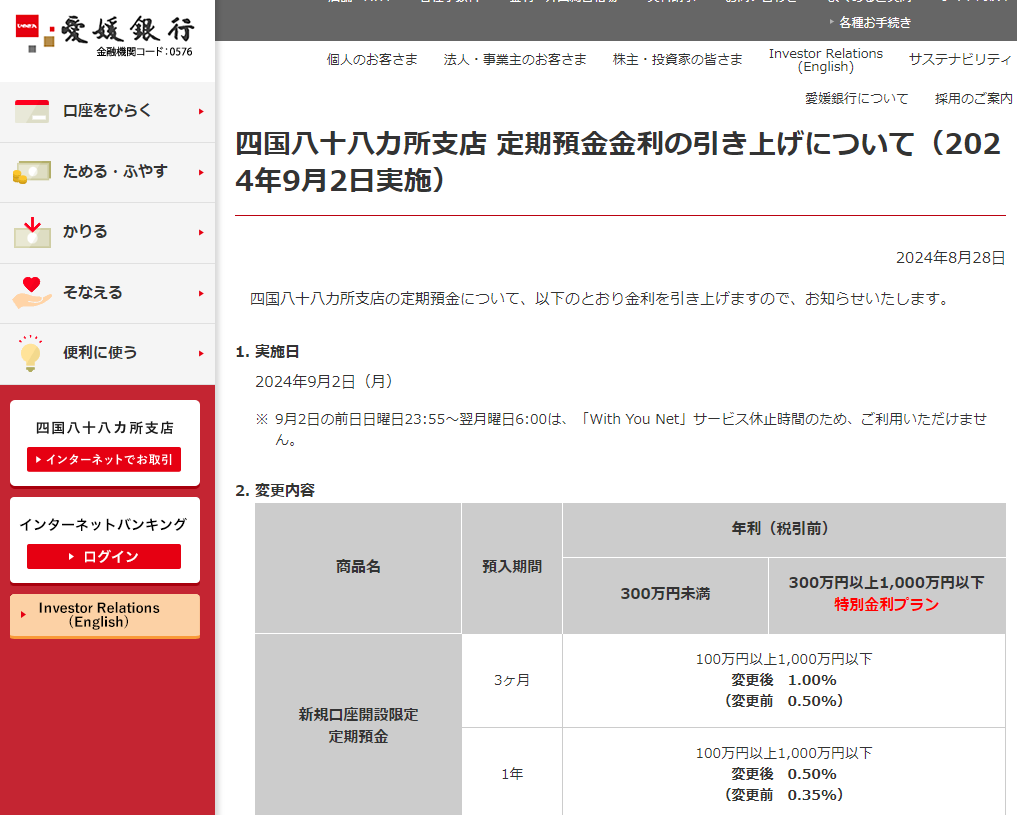Click the money icon beside ためる・ふやす
Viewport: 1017px width, 815px height.
[x=32, y=172]
